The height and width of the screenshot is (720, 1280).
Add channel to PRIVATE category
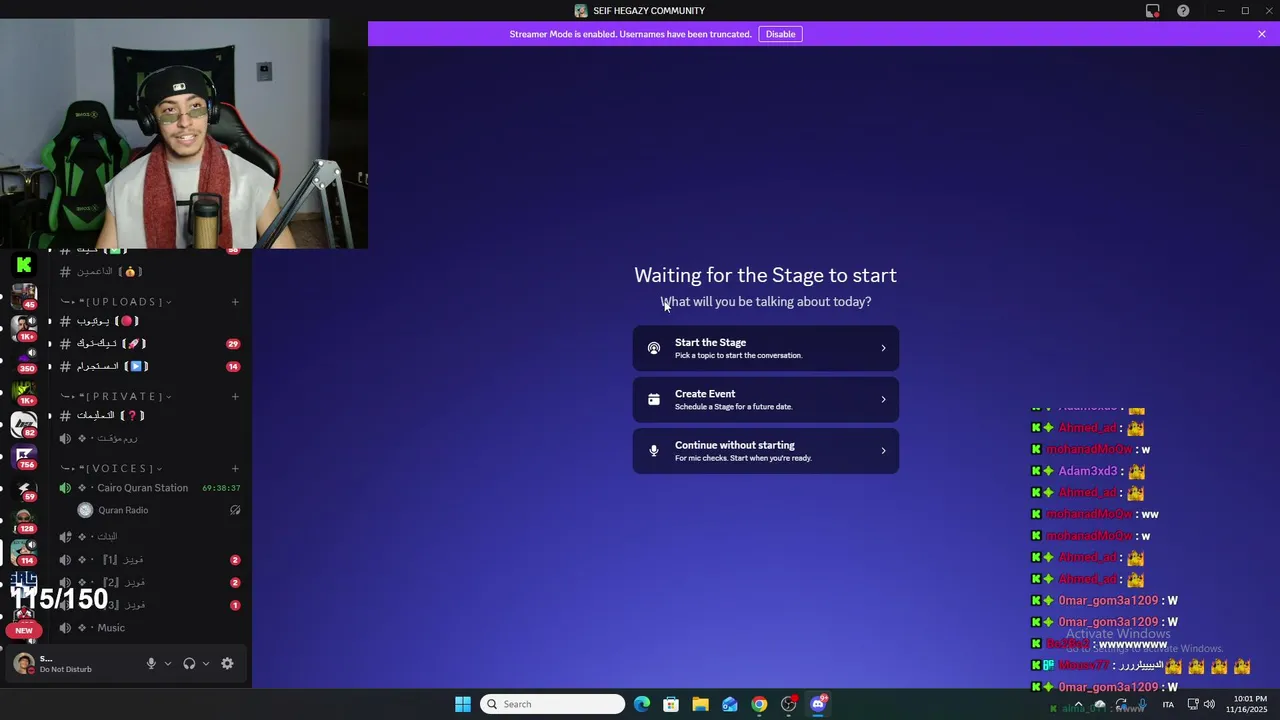[x=235, y=396]
